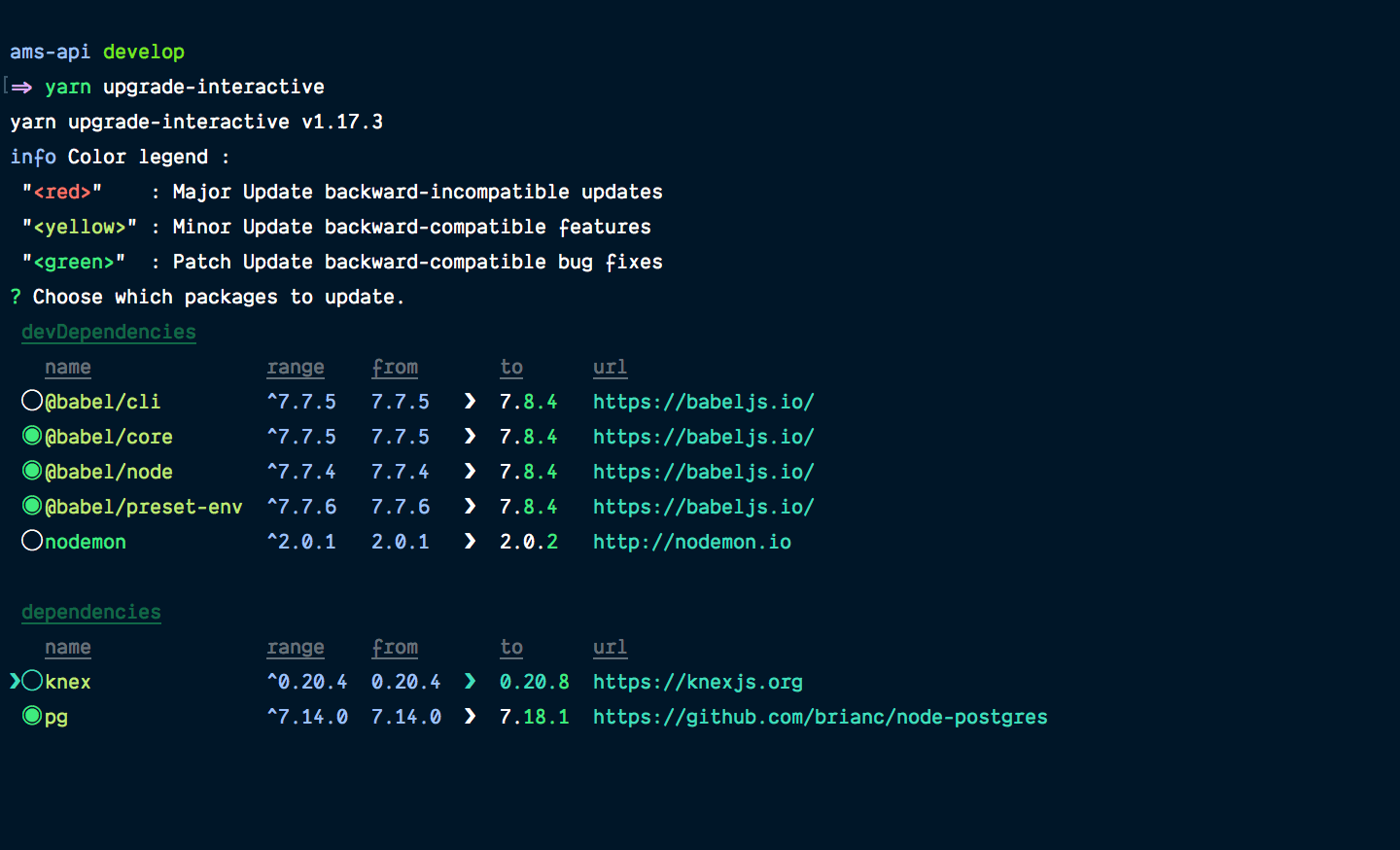
Task: Toggle the @babel/node selection circle
Action: tap(32, 471)
